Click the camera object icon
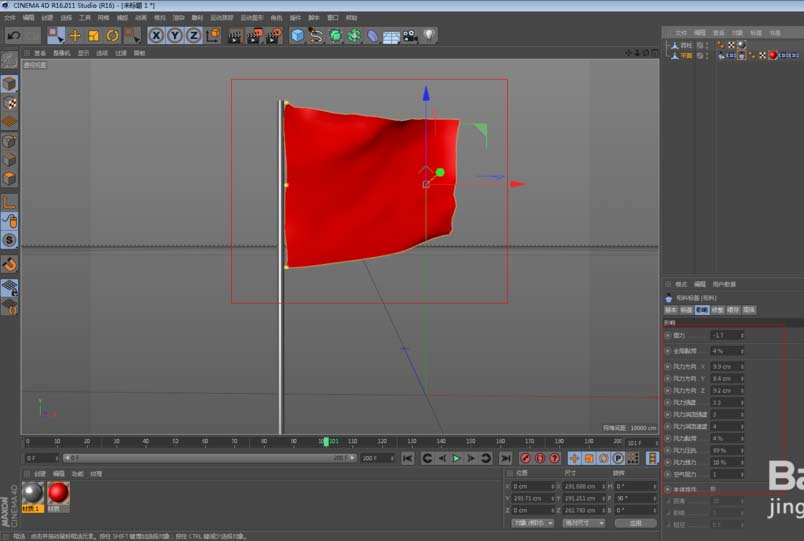Screen dimensions: 804x541 410,35
